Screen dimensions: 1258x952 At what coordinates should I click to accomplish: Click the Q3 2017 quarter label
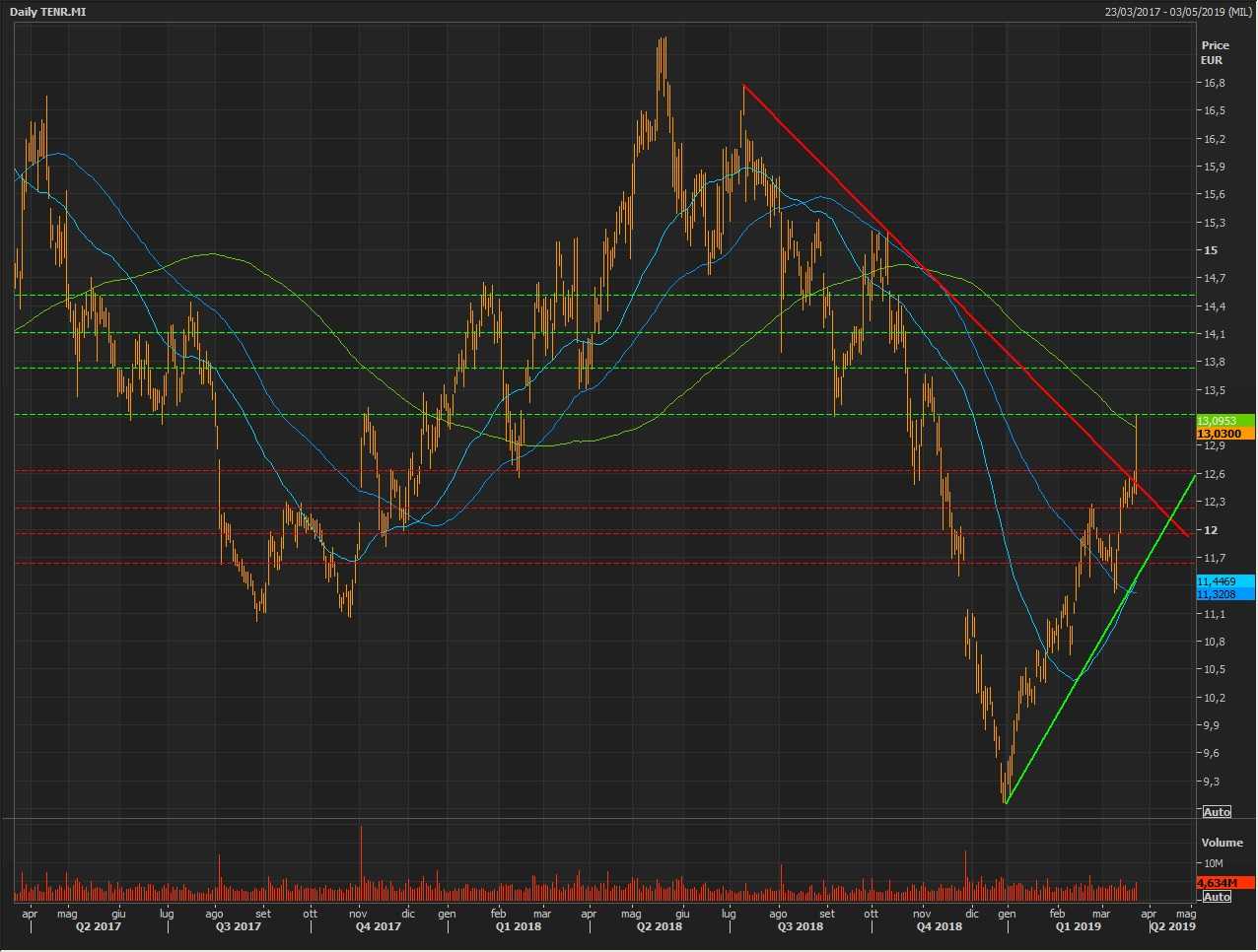(x=239, y=926)
